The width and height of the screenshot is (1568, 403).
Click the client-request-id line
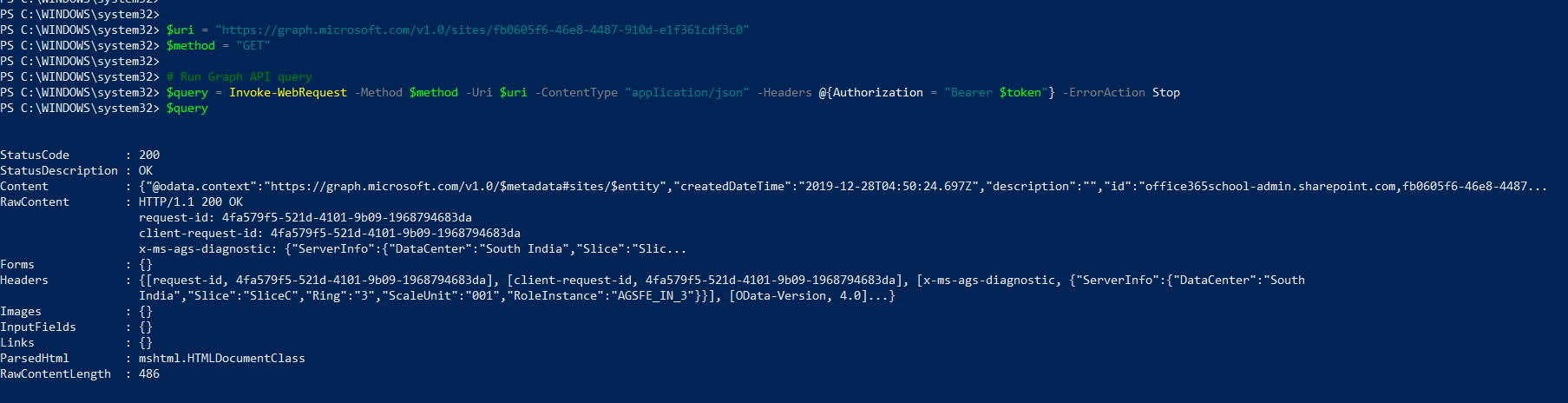330,233
